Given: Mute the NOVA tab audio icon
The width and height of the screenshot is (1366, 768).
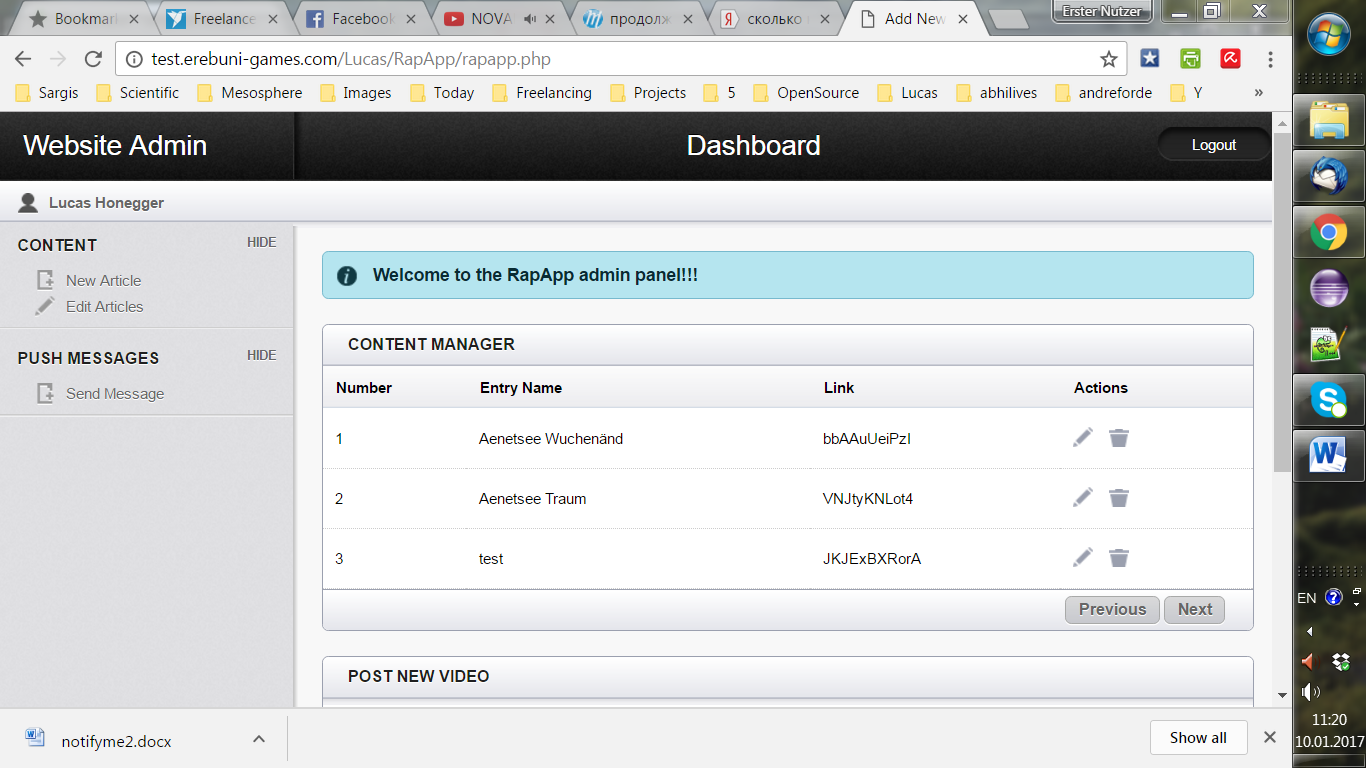Looking at the screenshot, I should click(x=530, y=18).
